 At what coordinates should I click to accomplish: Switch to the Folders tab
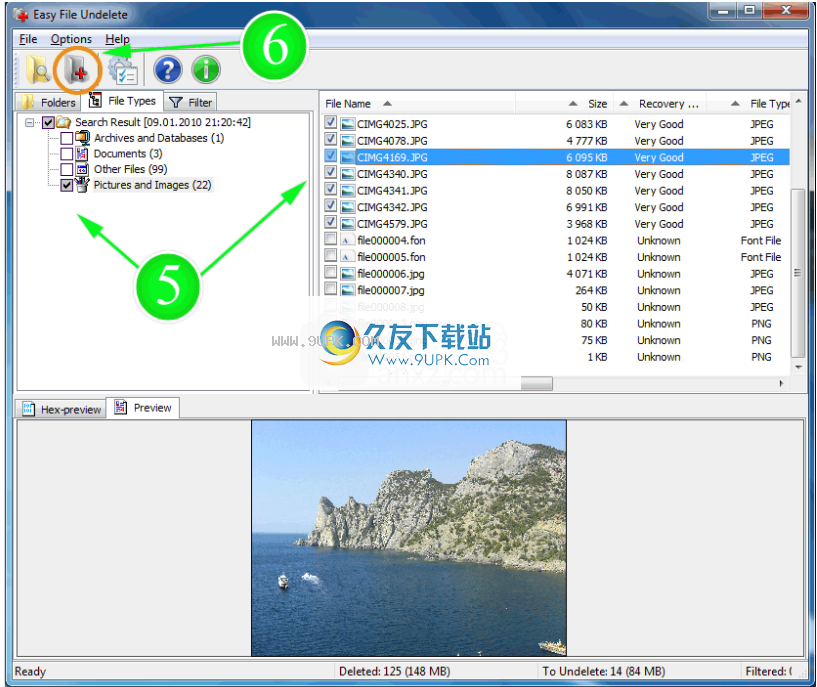pyautogui.click(x=48, y=102)
